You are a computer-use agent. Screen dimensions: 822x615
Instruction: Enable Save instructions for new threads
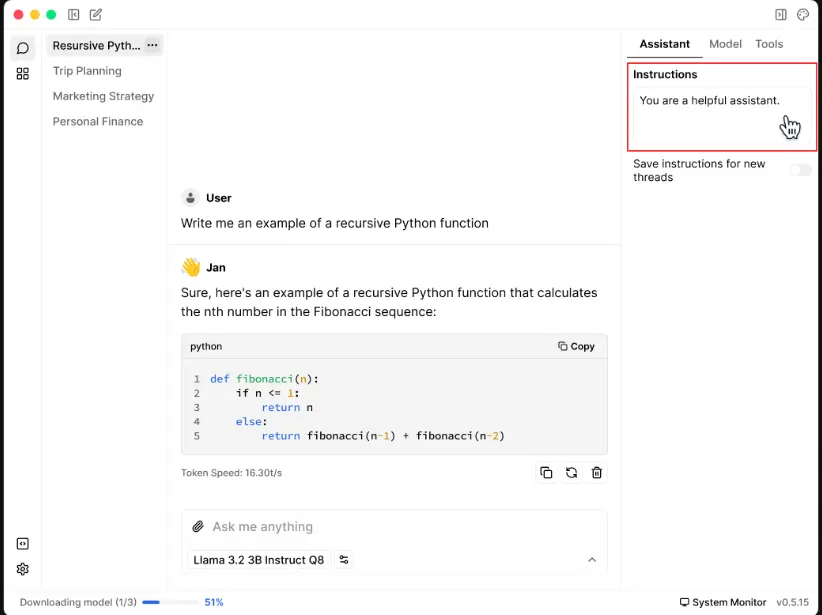pos(800,170)
